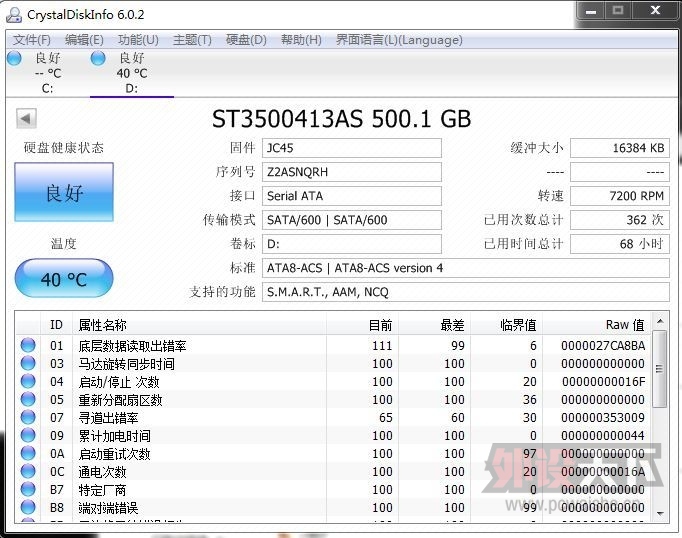This screenshot has width=682, height=538.
Task: Minimize the CrystalDiskInfo window
Action: [x=591, y=11]
